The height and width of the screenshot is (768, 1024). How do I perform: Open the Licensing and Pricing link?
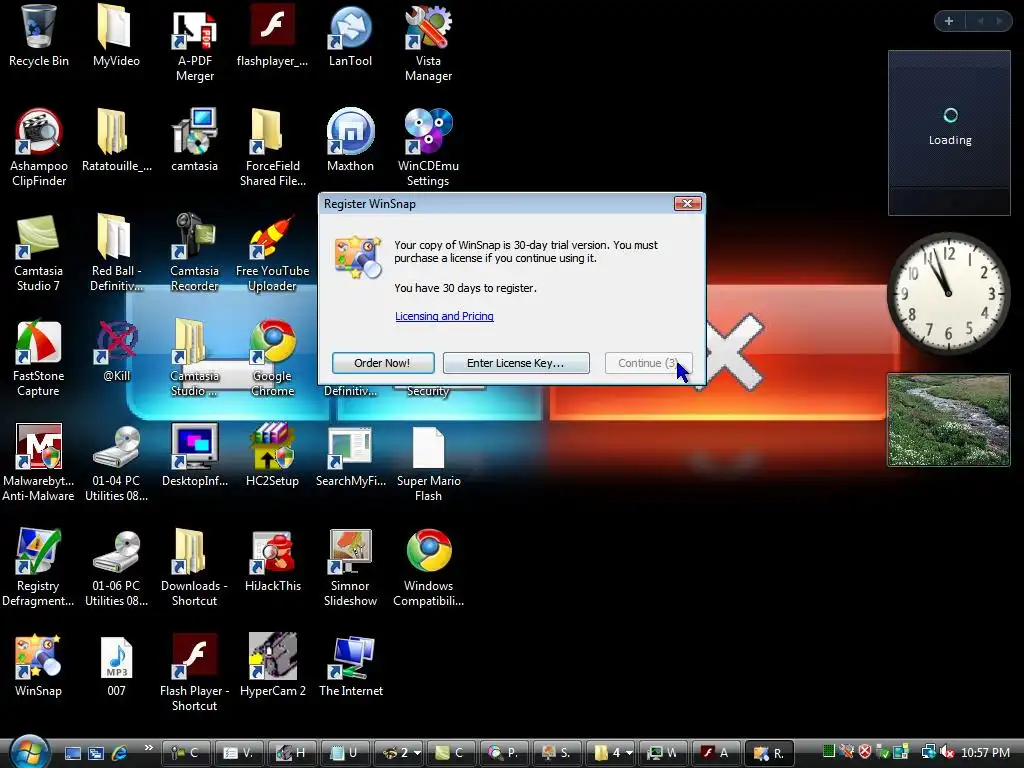click(x=444, y=316)
